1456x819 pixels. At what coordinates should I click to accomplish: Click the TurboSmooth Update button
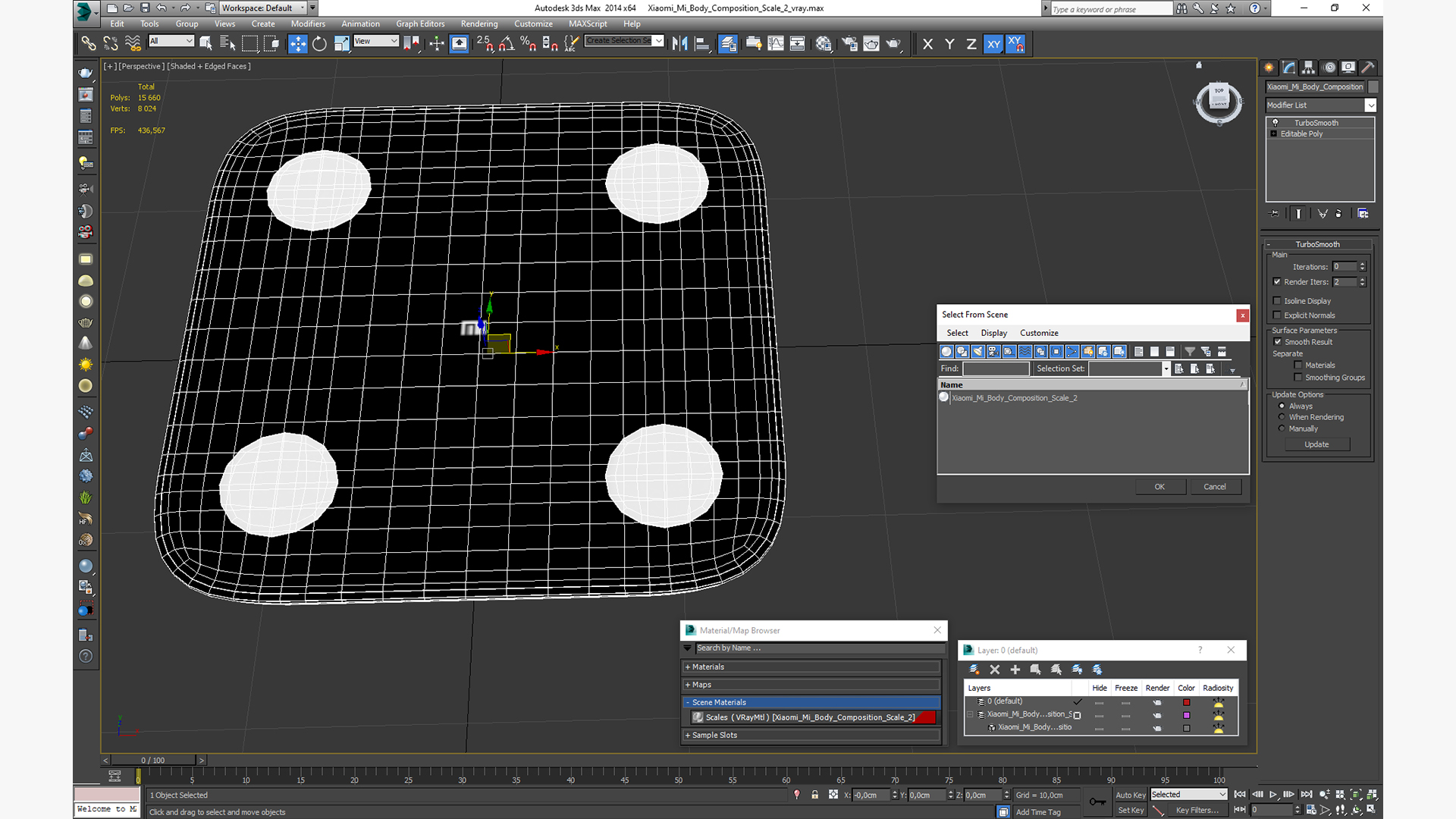pos(1316,444)
